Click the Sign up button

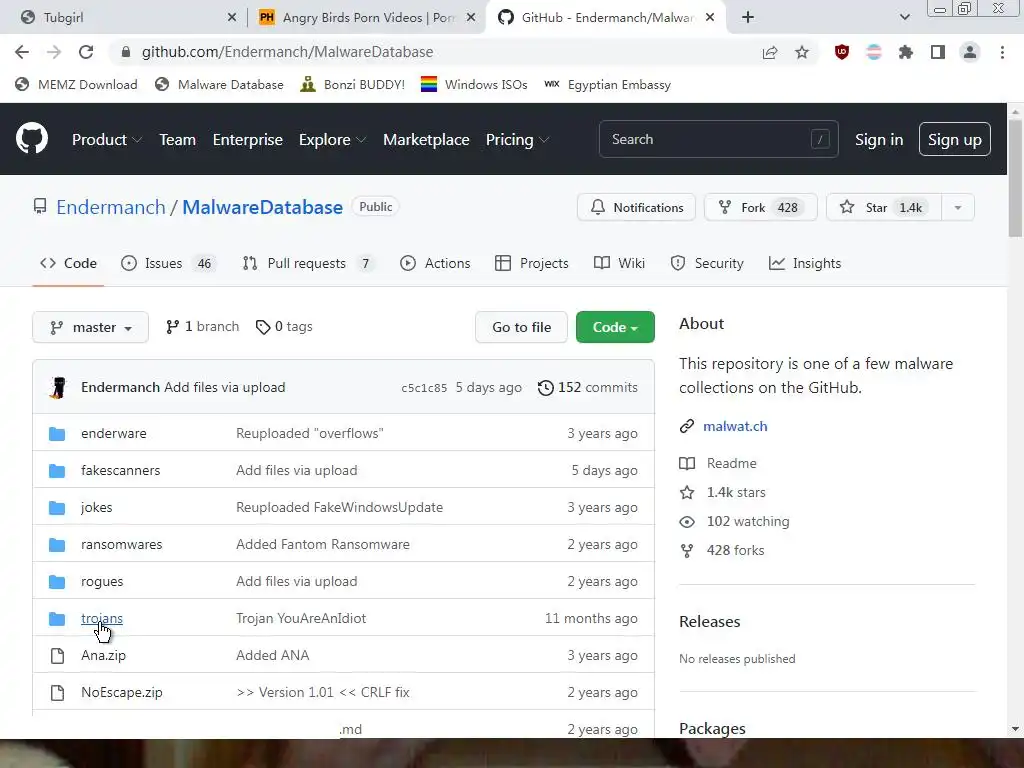pos(955,139)
